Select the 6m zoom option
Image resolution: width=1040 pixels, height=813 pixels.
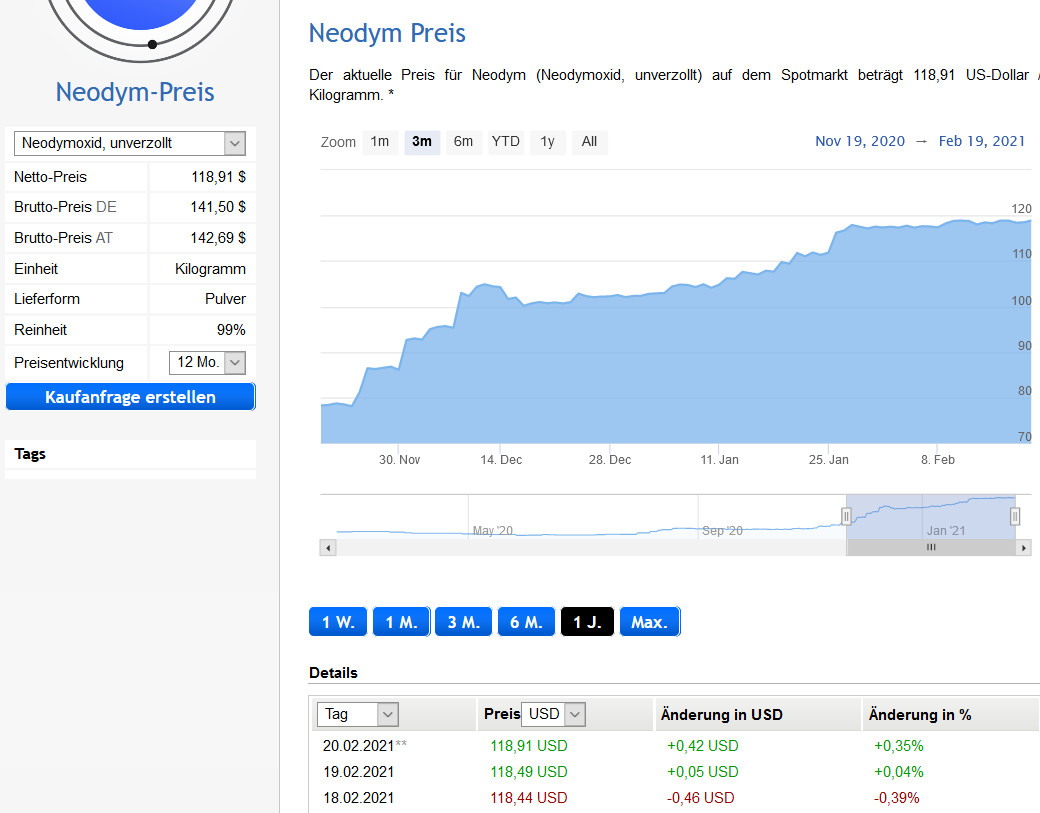[x=464, y=142]
